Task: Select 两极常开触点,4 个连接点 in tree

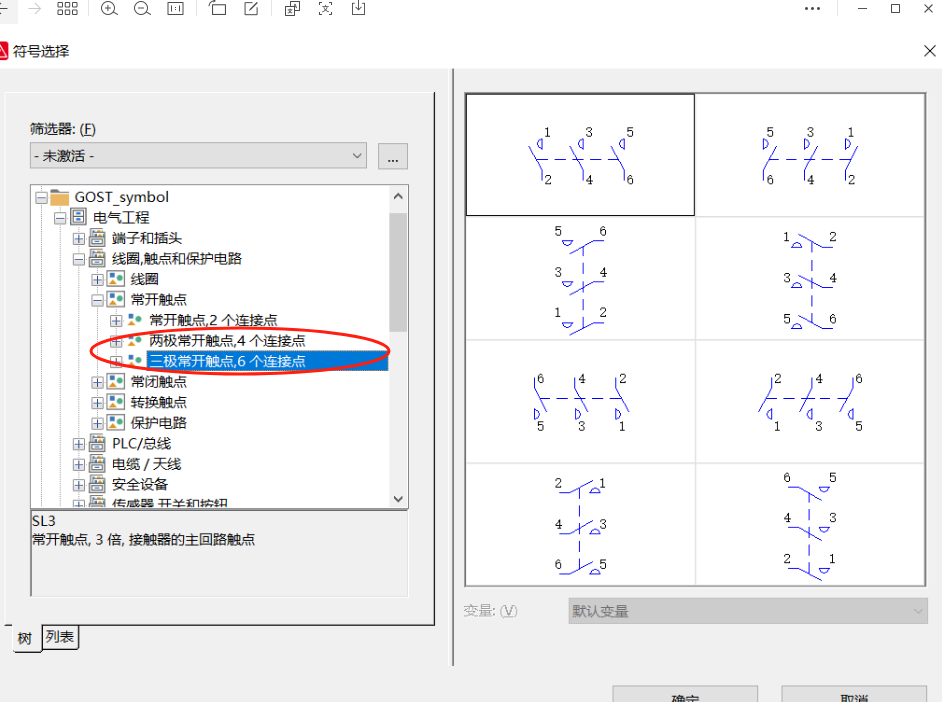Action: [227, 341]
